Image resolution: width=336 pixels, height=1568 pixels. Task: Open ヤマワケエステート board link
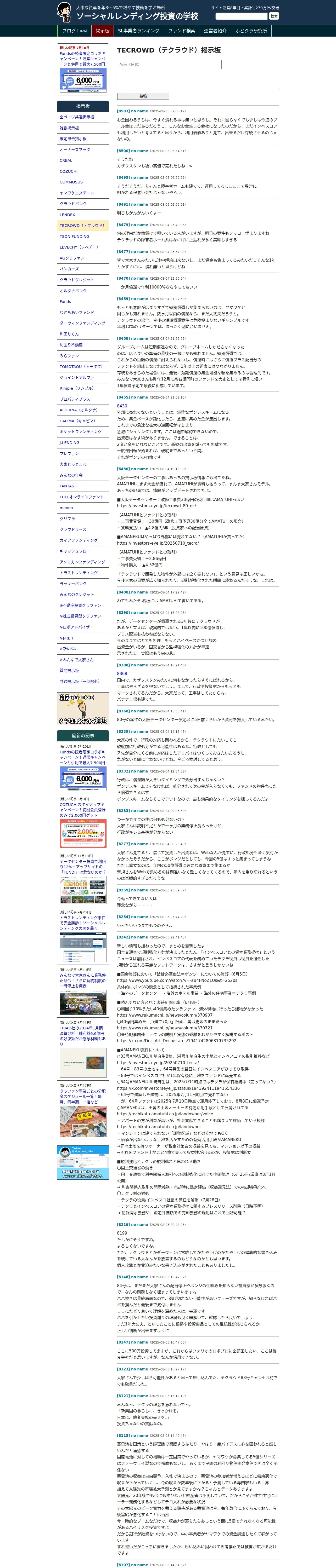pos(83,193)
